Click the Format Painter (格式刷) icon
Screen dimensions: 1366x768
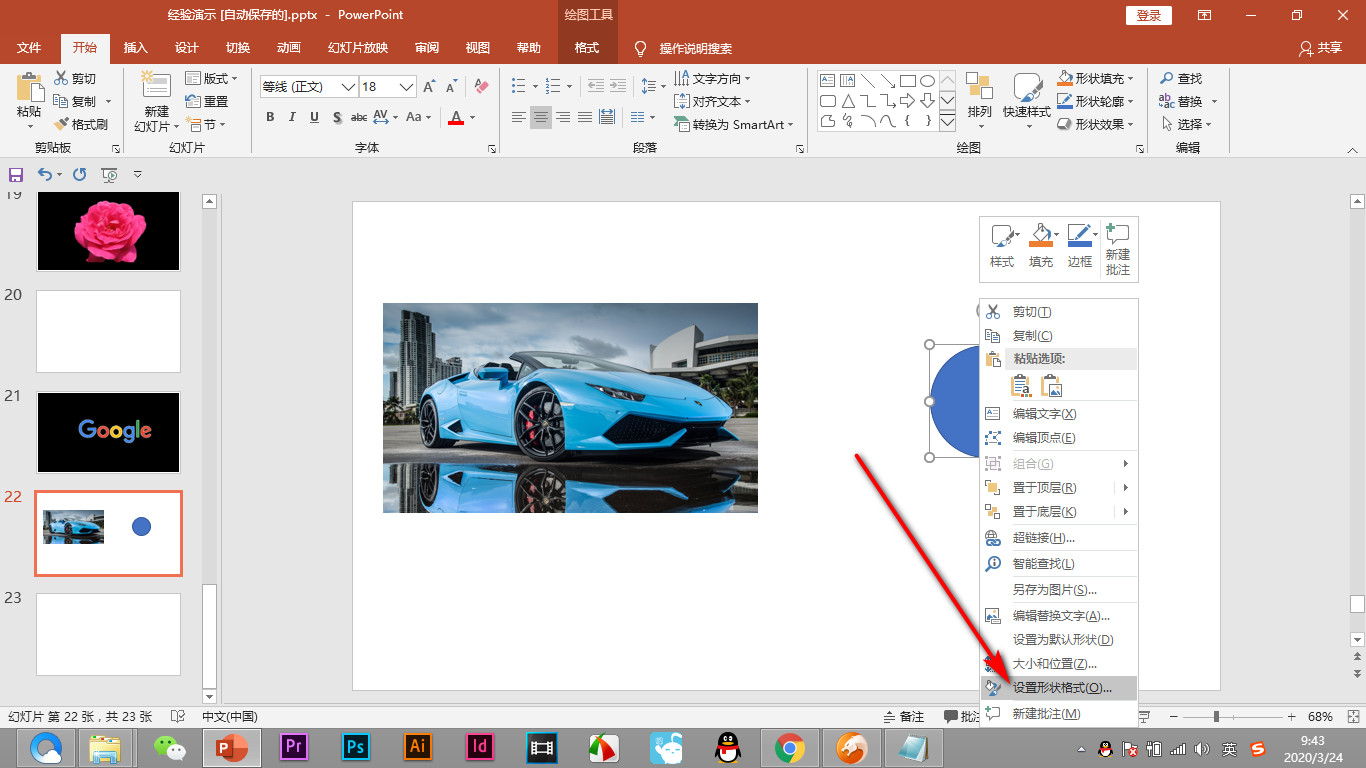(60, 124)
